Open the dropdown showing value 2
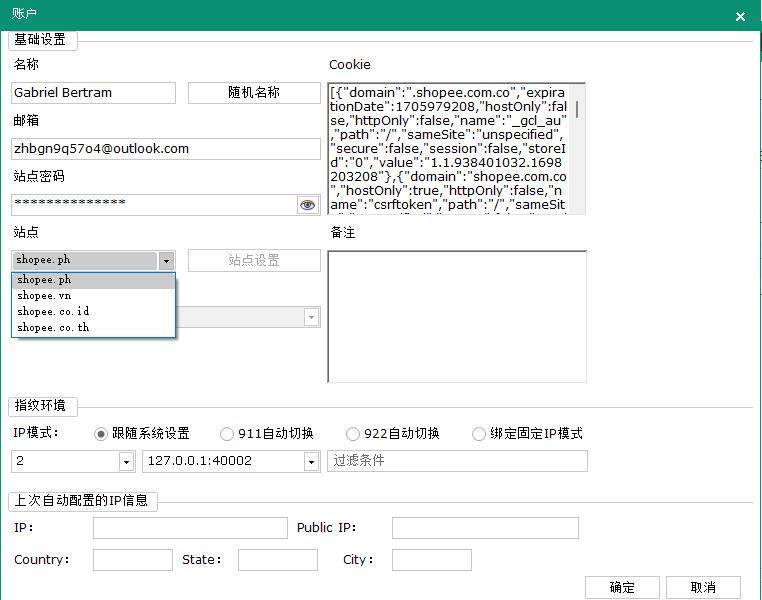 click(x=126, y=461)
